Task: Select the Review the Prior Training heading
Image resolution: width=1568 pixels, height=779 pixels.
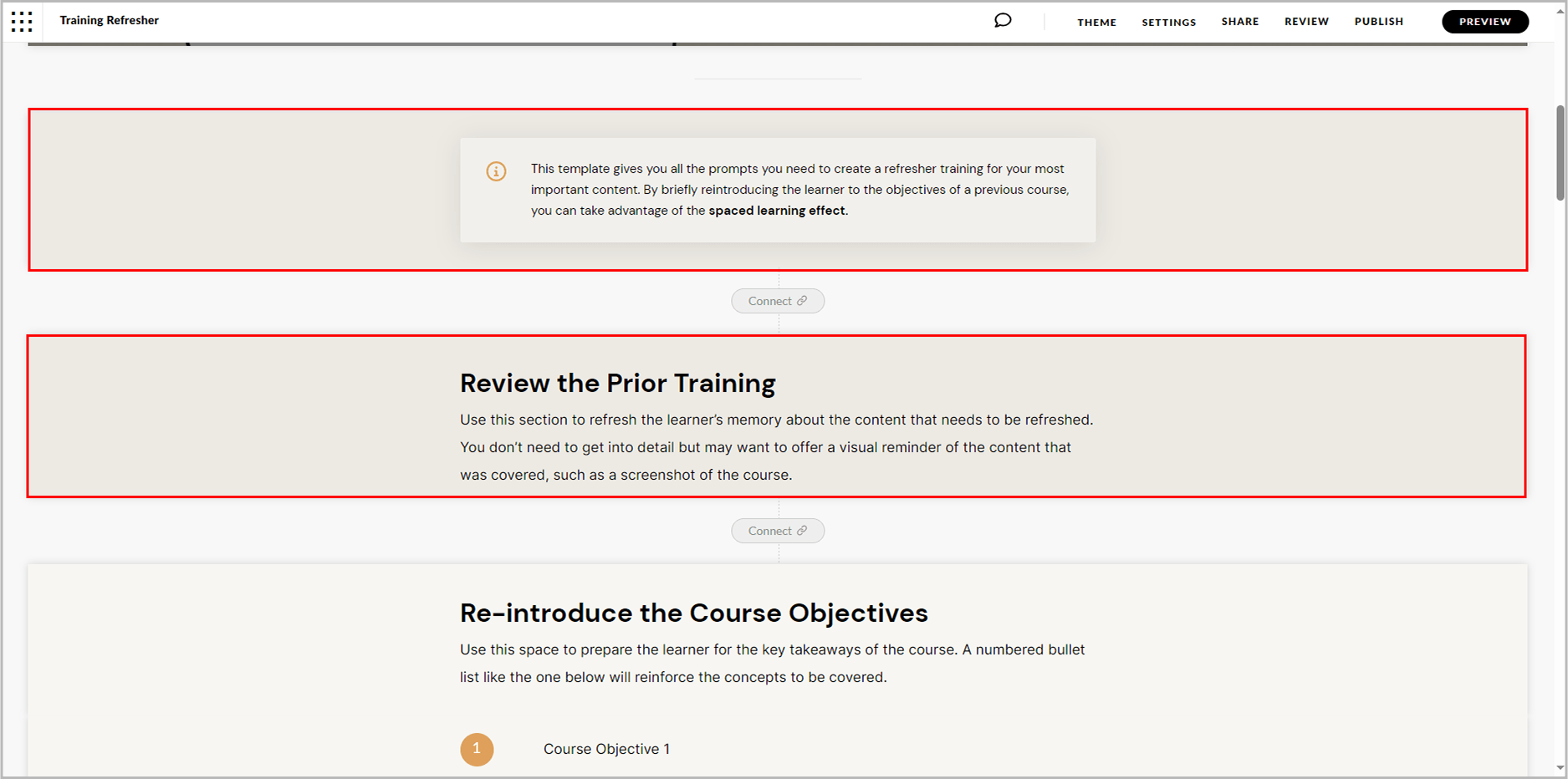Action: coord(617,383)
